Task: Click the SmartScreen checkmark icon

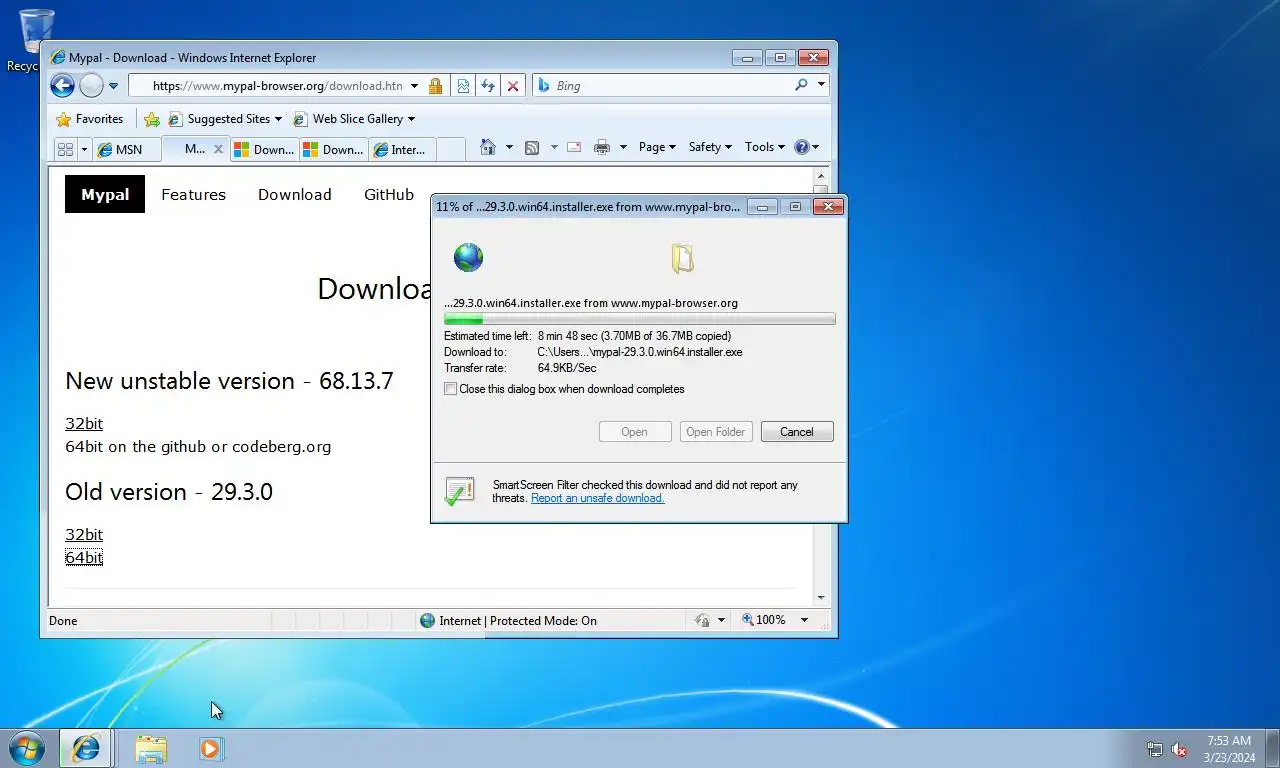Action: pyautogui.click(x=459, y=490)
